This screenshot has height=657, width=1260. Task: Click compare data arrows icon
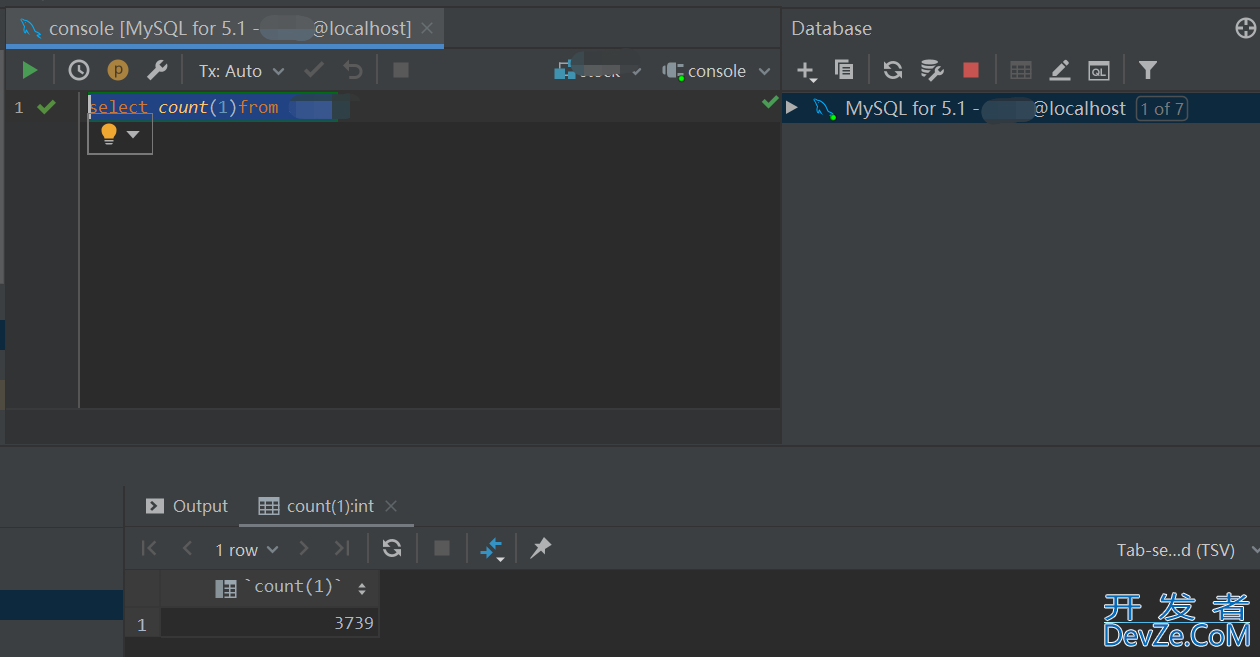(492, 549)
